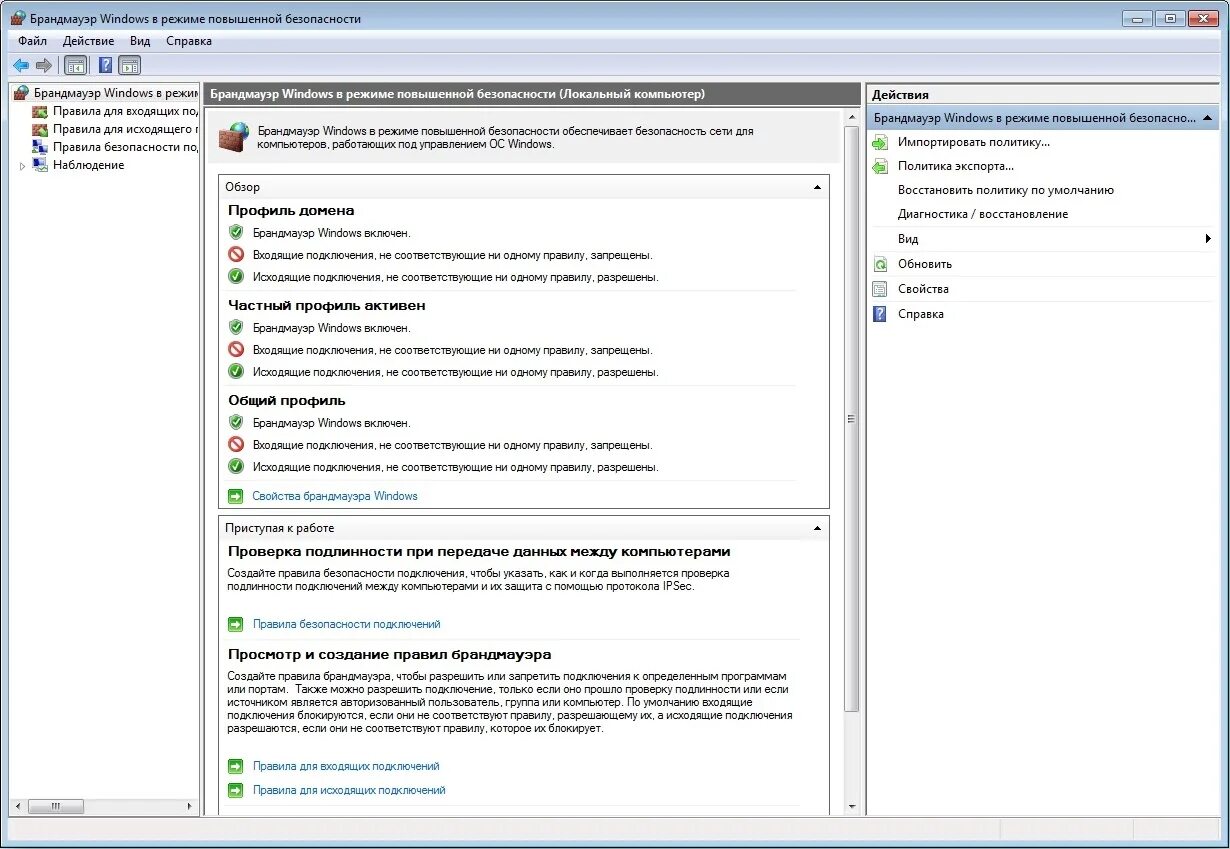Open Правила безопасности подключений link
Viewport: 1230px width, 849px height.
point(346,624)
